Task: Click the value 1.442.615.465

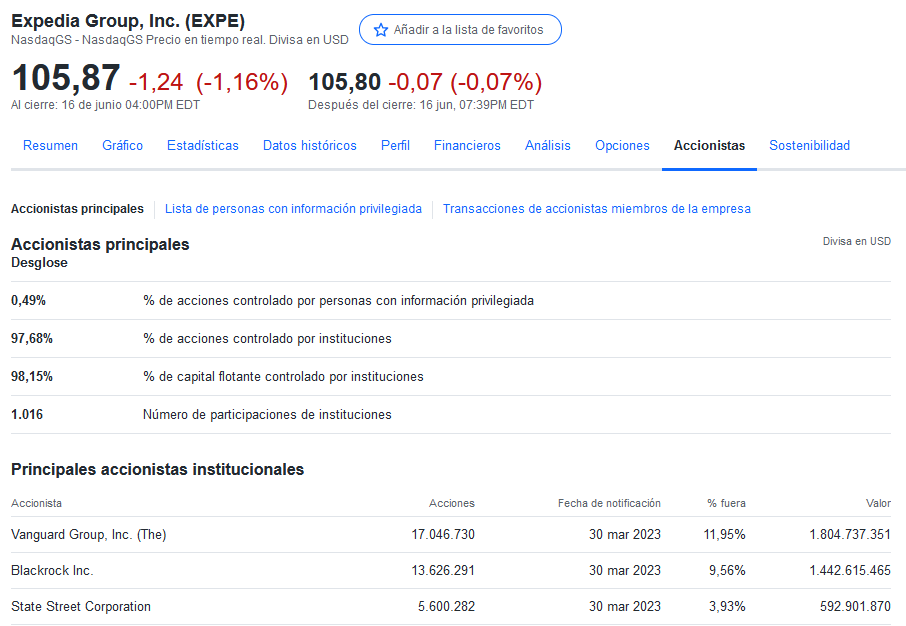Action: click(x=850, y=571)
